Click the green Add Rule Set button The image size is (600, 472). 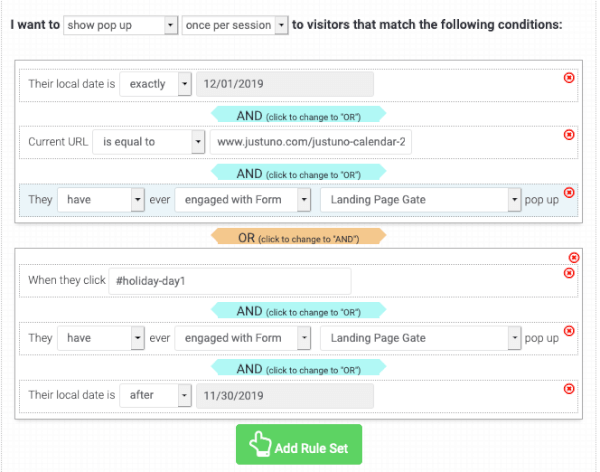tap(298, 446)
